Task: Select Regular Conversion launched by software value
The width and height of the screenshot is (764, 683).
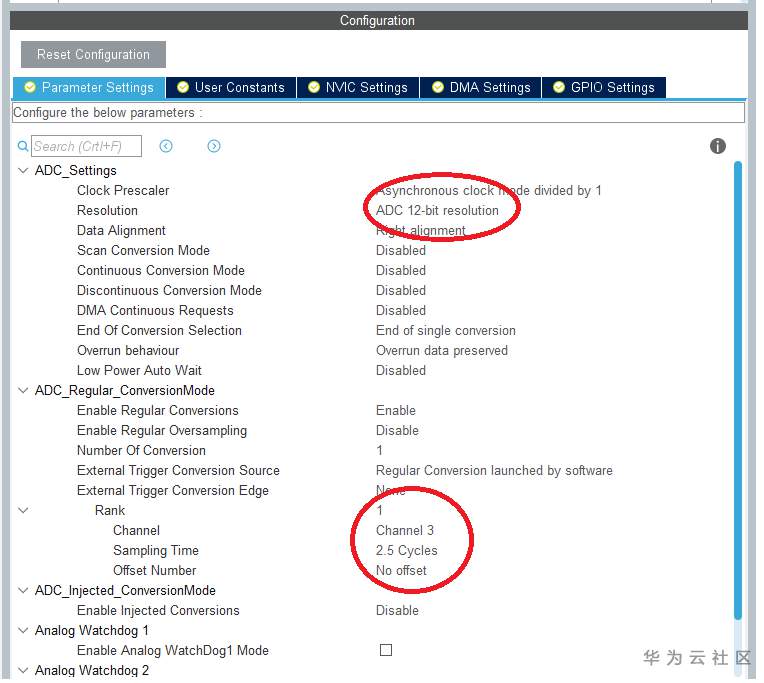Action: [494, 470]
